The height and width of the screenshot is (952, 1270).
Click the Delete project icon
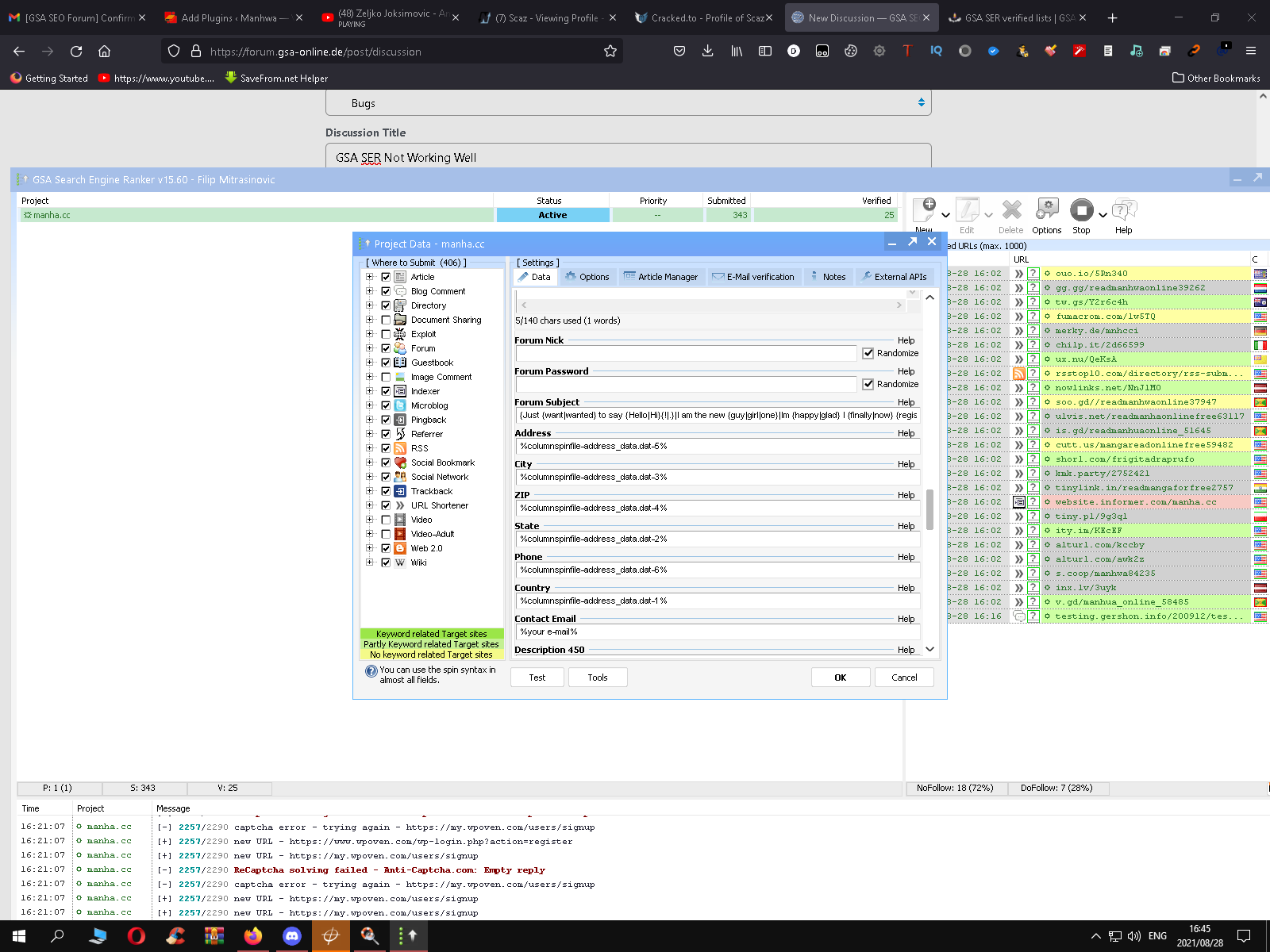(x=1011, y=210)
